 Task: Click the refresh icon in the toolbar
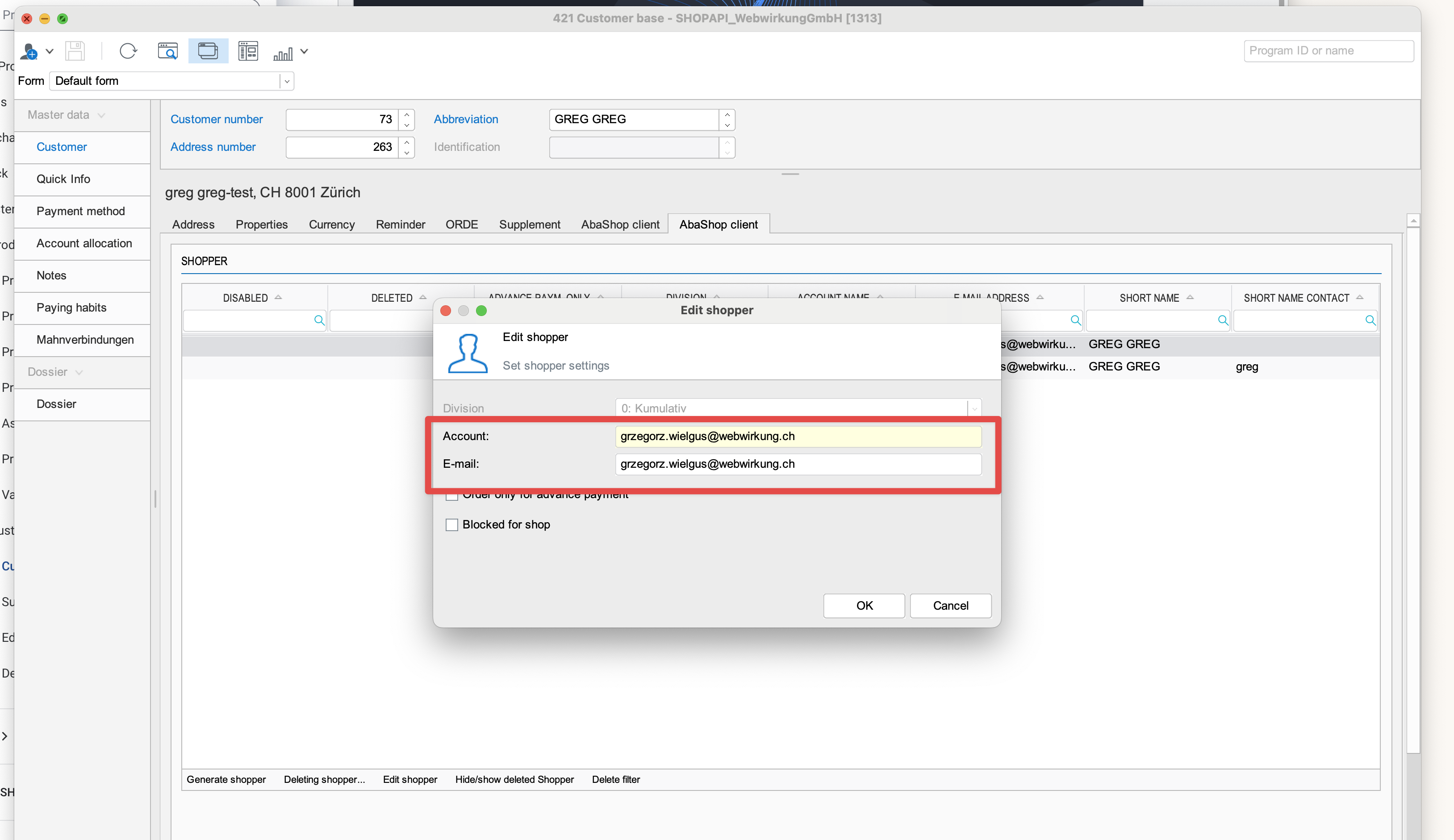click(128, 51)
